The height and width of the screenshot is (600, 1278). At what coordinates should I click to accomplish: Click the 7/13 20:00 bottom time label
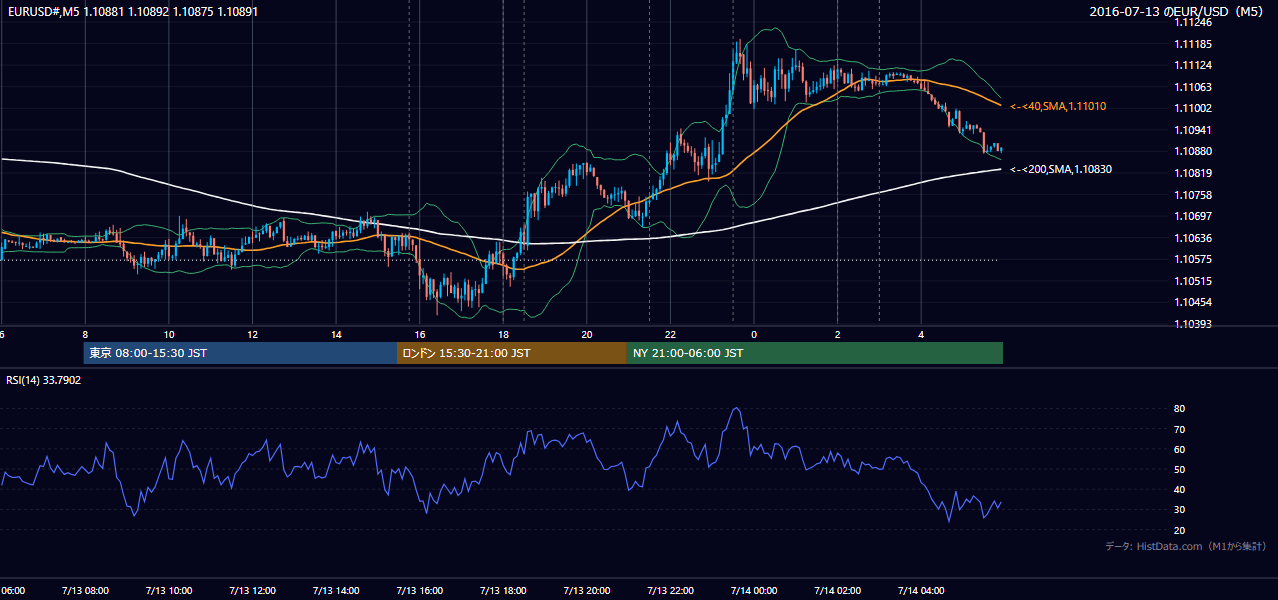(587, 590)
